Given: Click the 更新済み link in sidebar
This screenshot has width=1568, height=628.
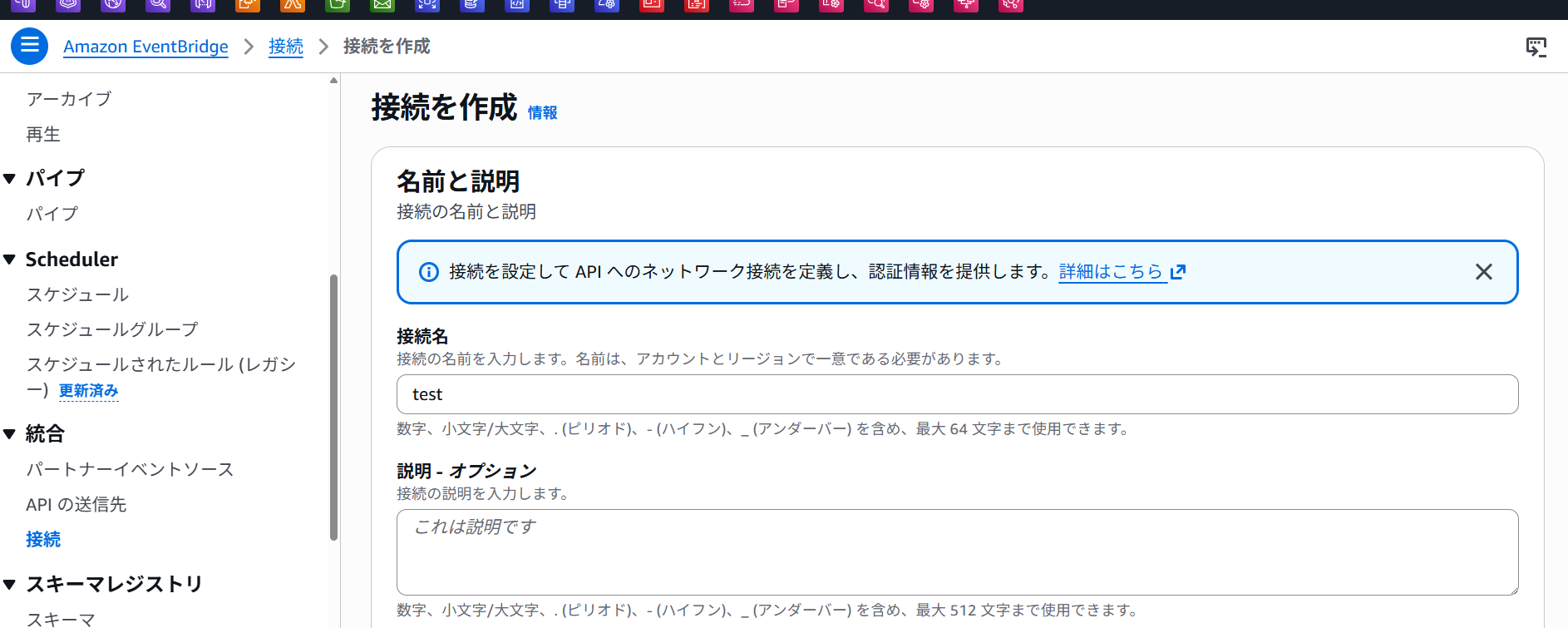Looking at the screenshot, I should (88, 391).
